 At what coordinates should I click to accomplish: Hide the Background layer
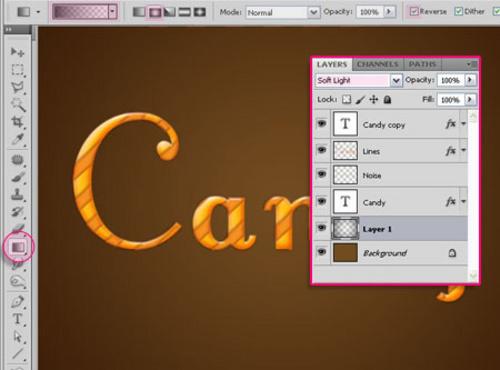click(322, 252)
